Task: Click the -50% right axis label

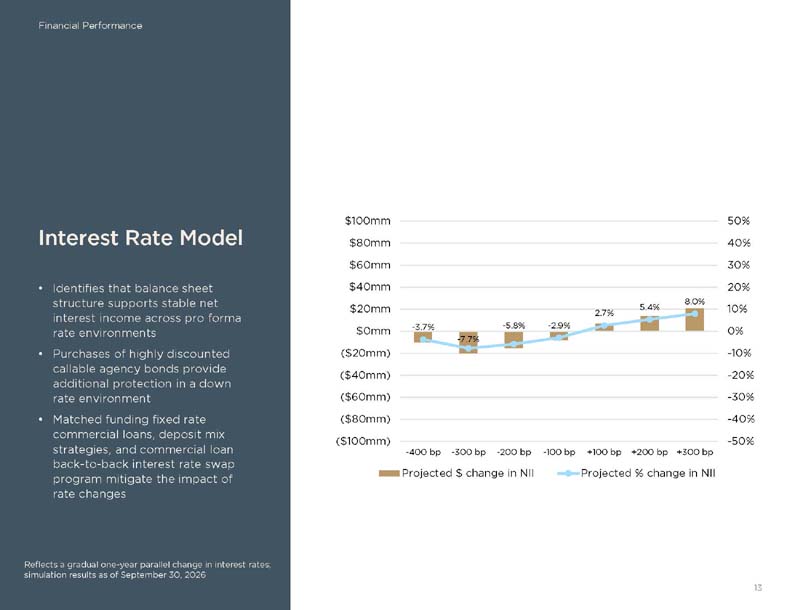Action: [740, 441]
